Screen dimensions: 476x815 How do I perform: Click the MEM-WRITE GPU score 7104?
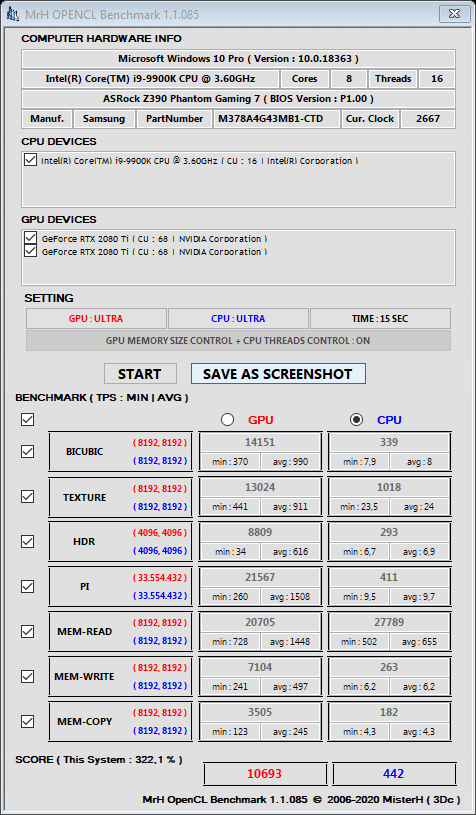coord(260,667)
